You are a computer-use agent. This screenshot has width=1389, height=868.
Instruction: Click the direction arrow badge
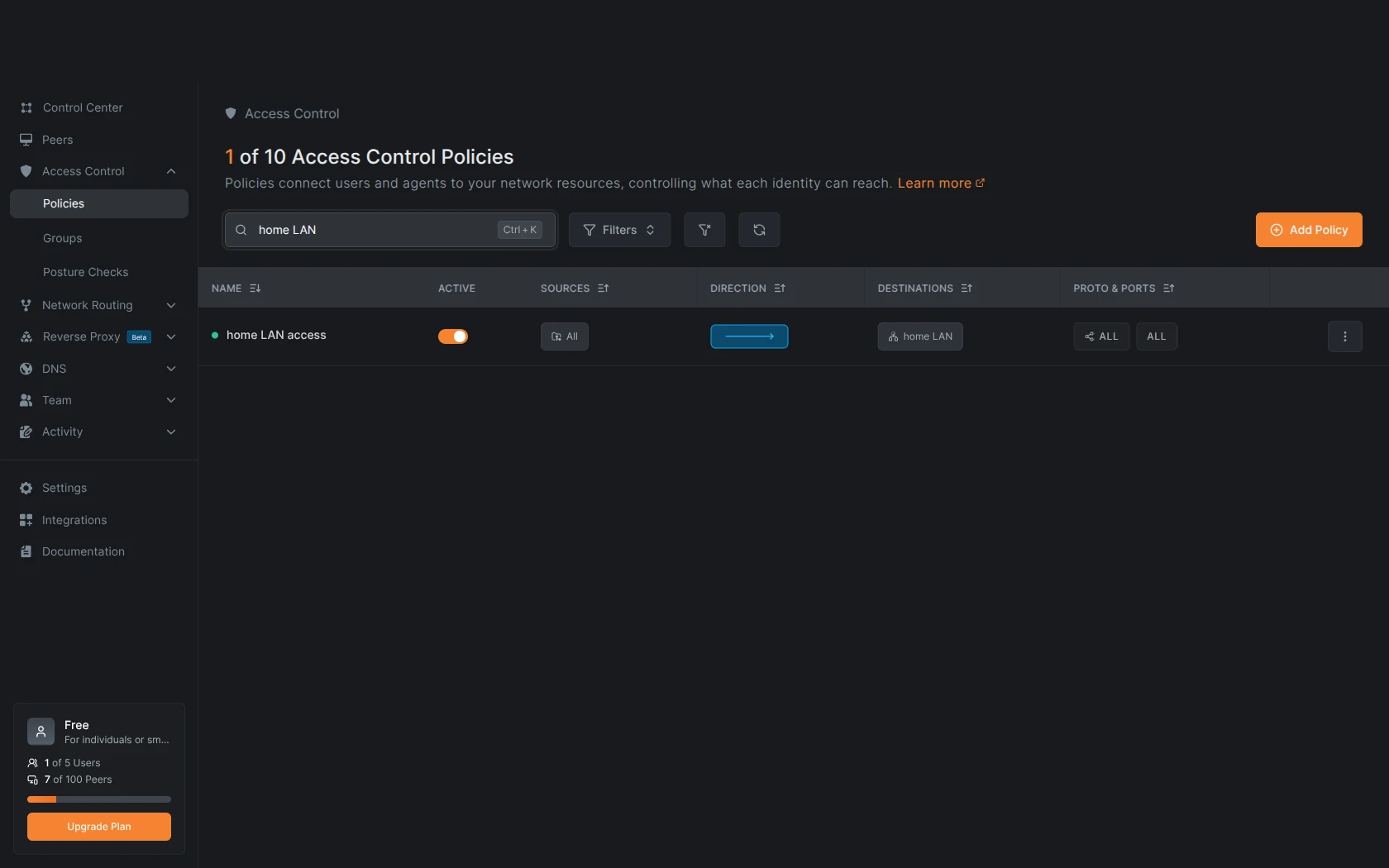click(749, 336)
